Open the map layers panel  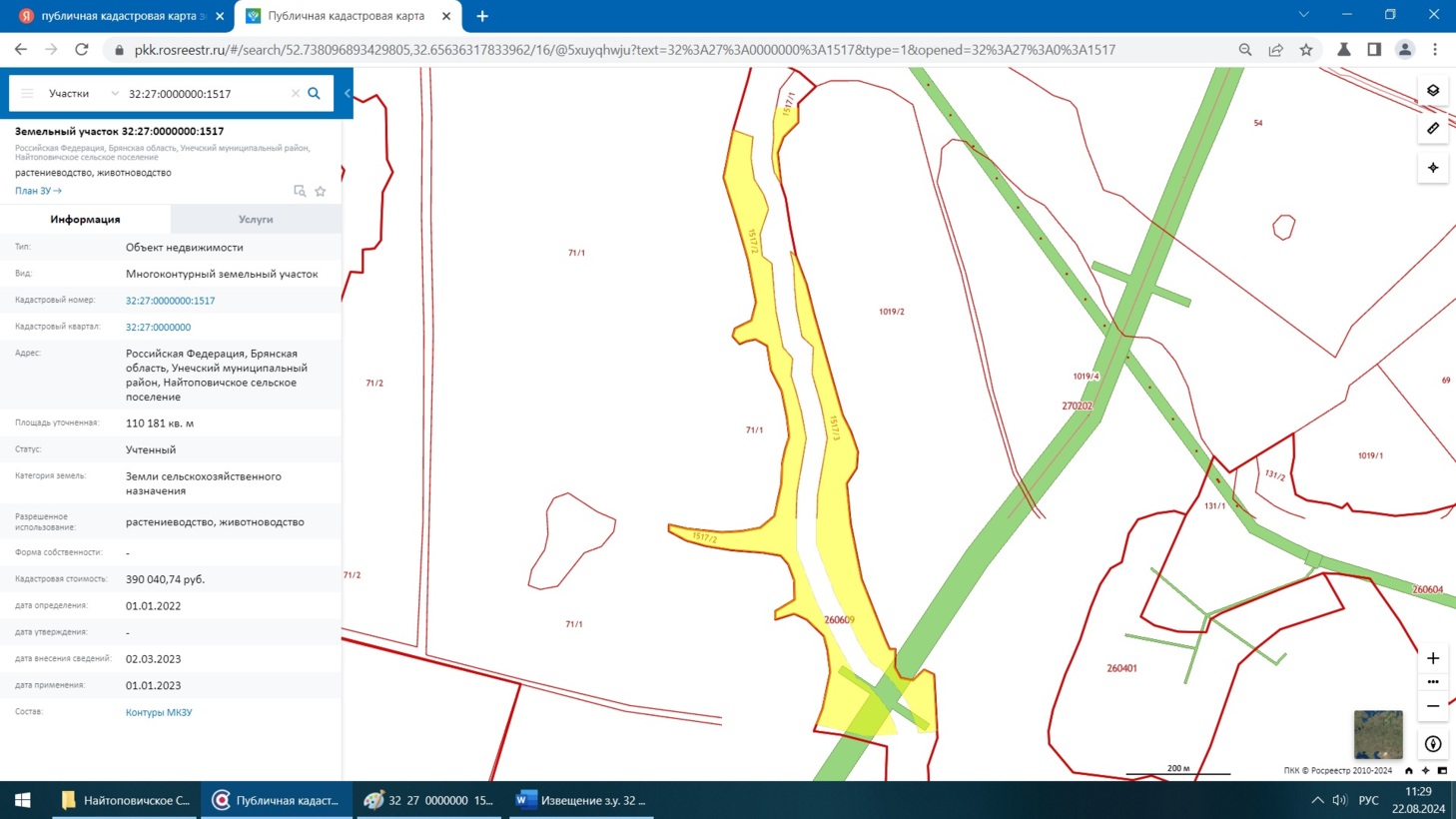pyautogui.click(x=1433, y=91)
